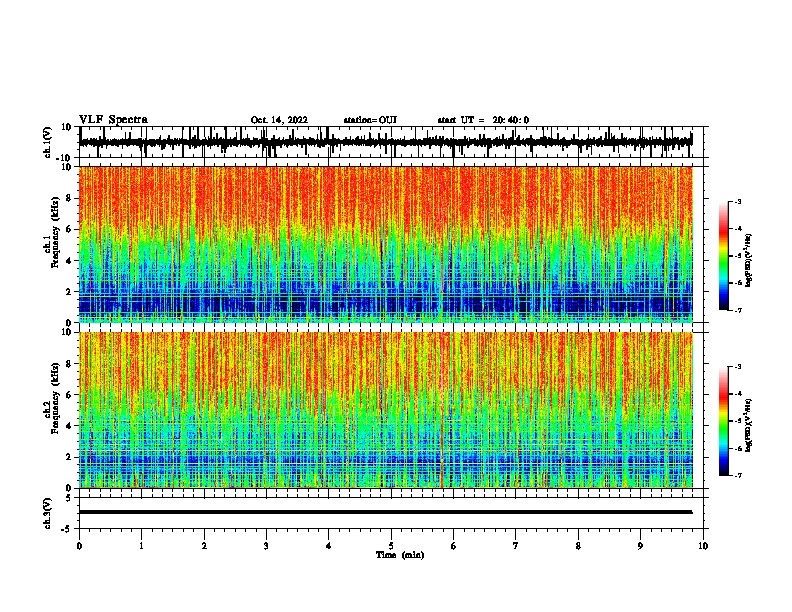Screen dimensions: 792x612
Task: Click the ch.1 "Frequency (kHz)" axis label
Action: pos(55,232)
